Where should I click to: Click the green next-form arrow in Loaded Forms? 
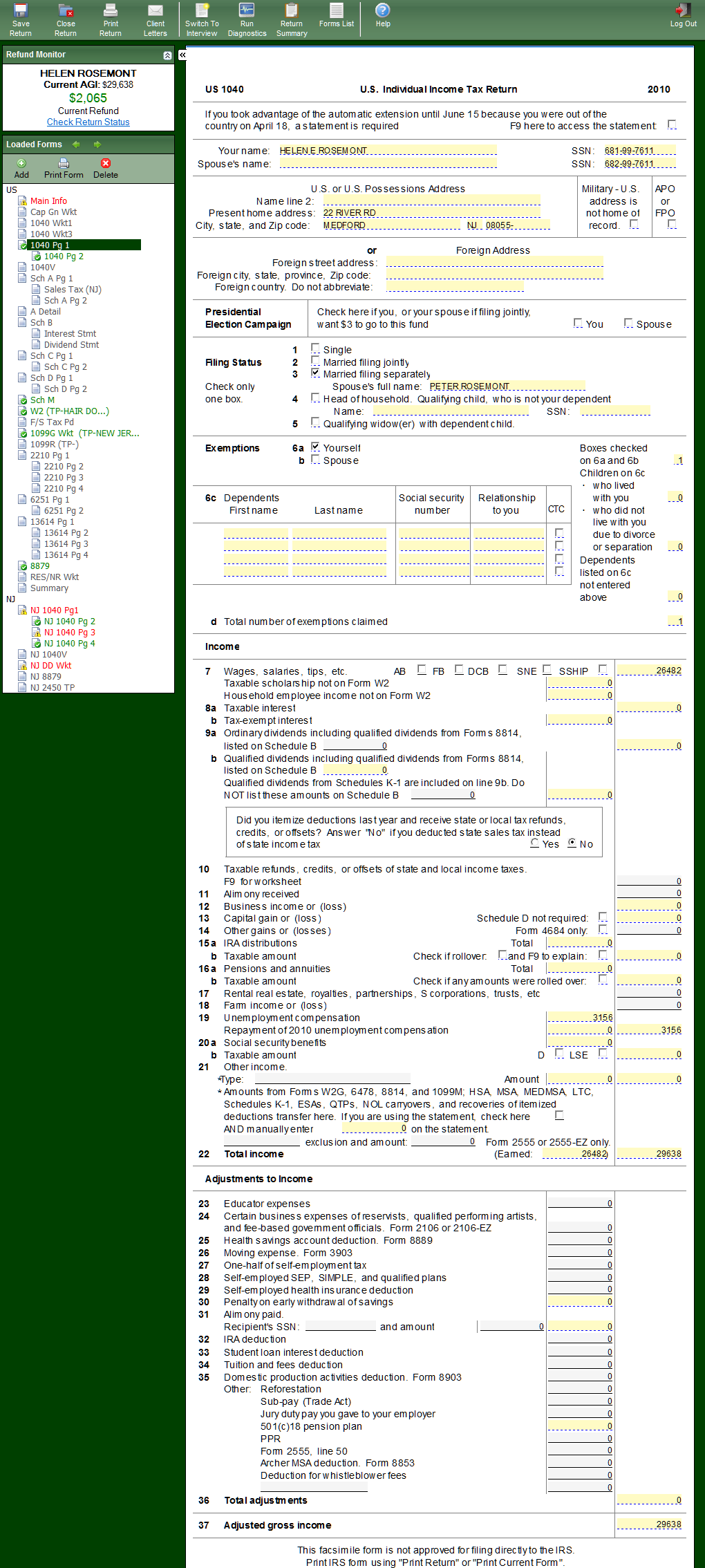[x=97, y=144]
